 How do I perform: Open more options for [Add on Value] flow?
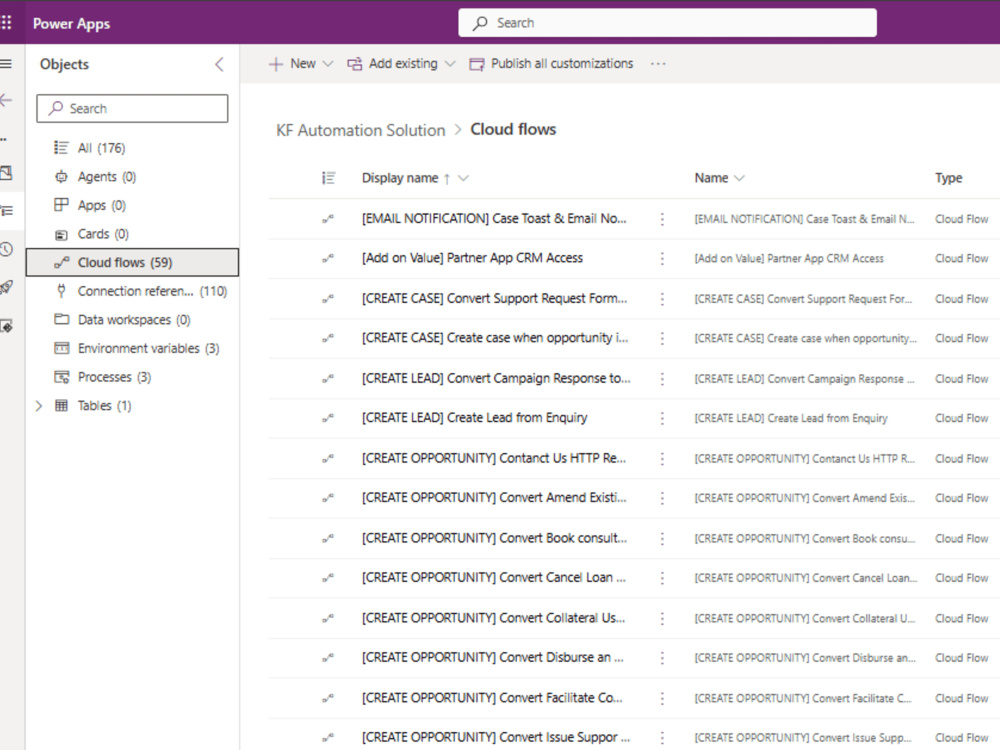662,259
